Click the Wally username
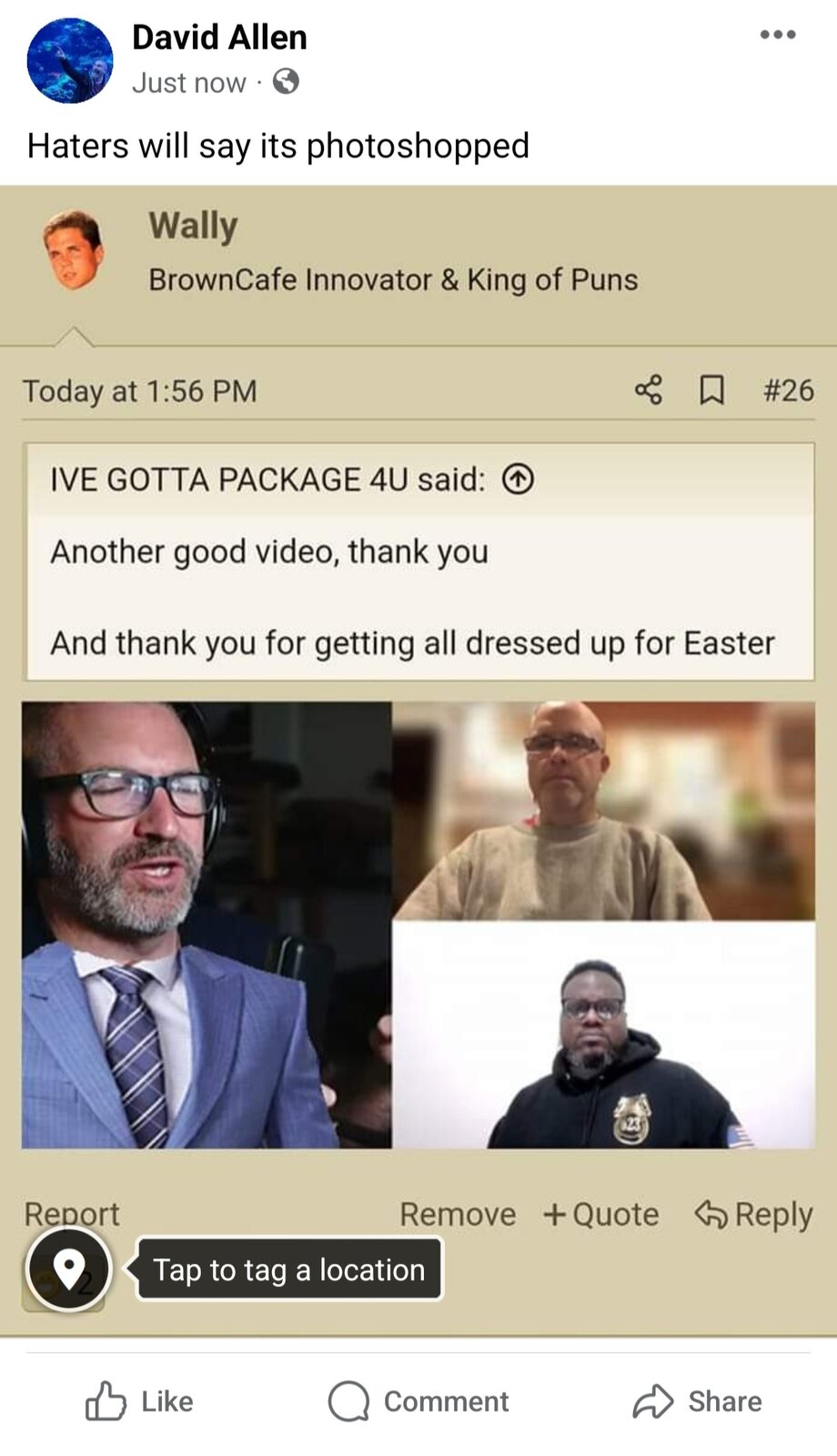 (193, 226)
